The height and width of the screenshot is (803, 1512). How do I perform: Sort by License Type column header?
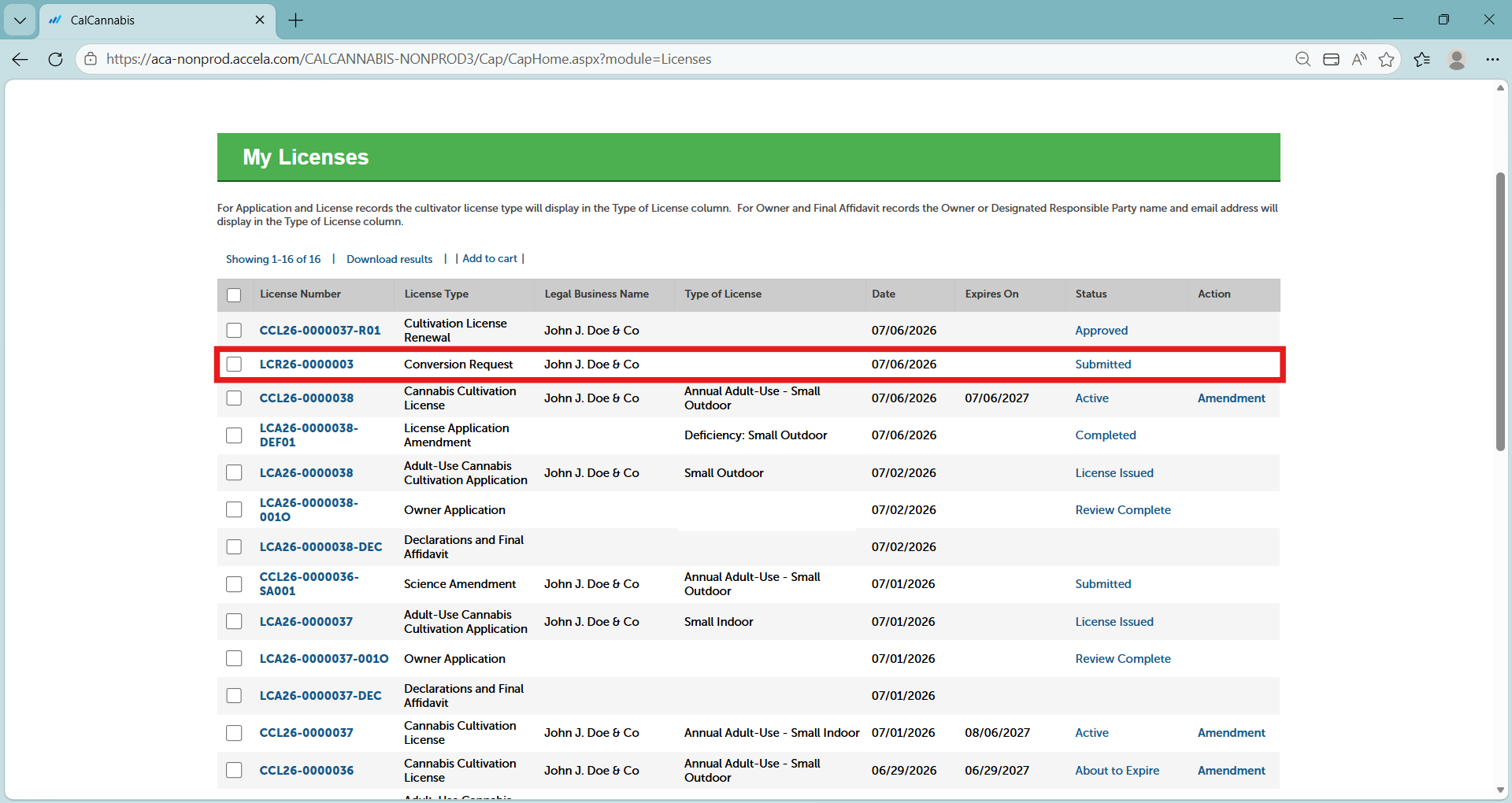click(x=436, y=294)
